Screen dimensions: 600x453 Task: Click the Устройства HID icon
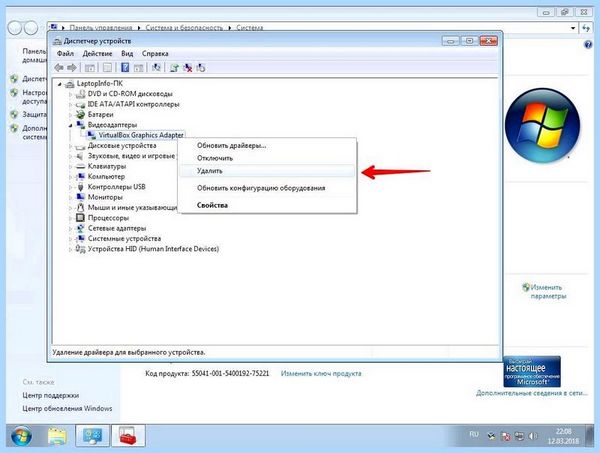pos(80,249)
